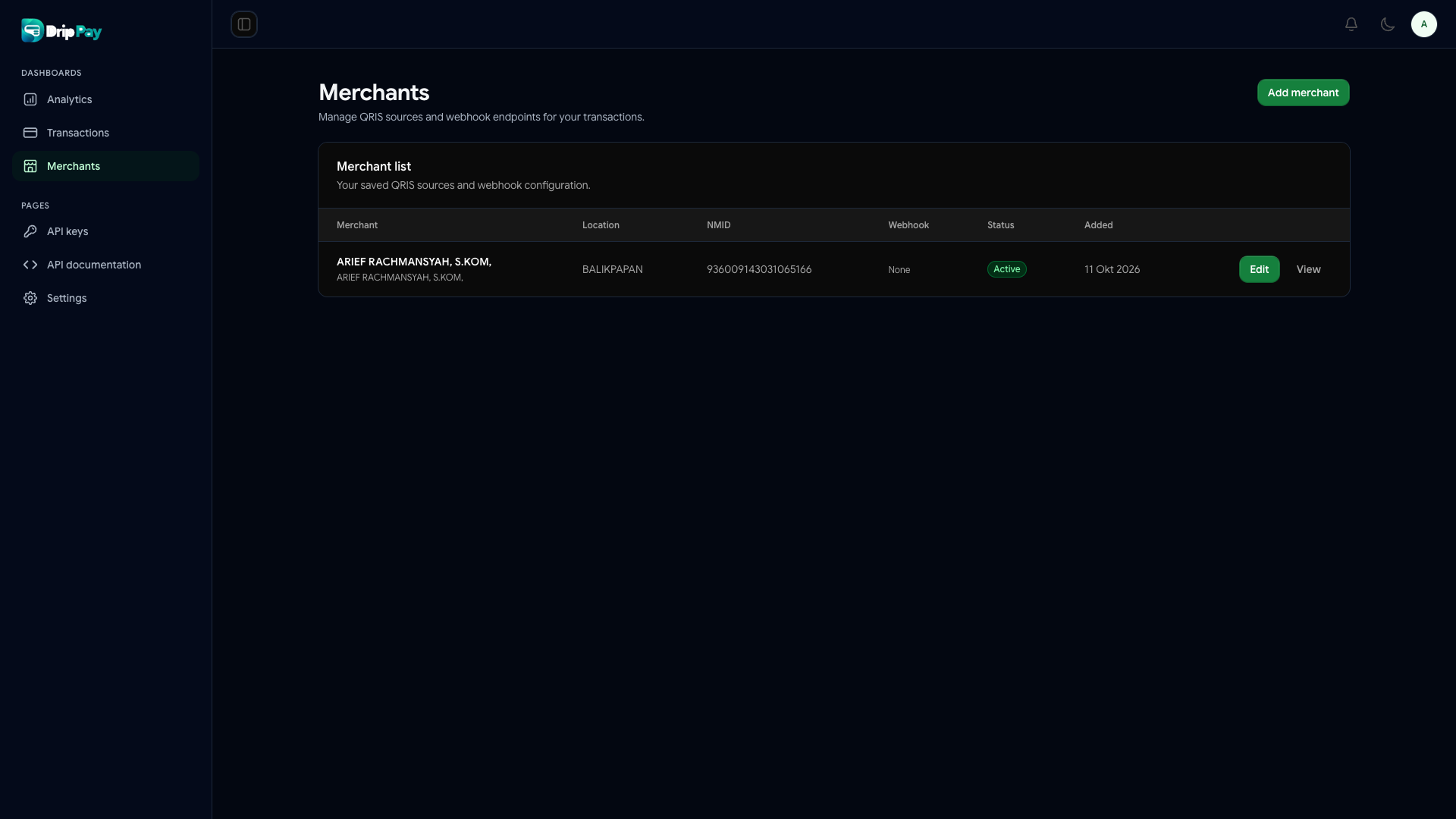Open API keys page

tap(105, 231)
